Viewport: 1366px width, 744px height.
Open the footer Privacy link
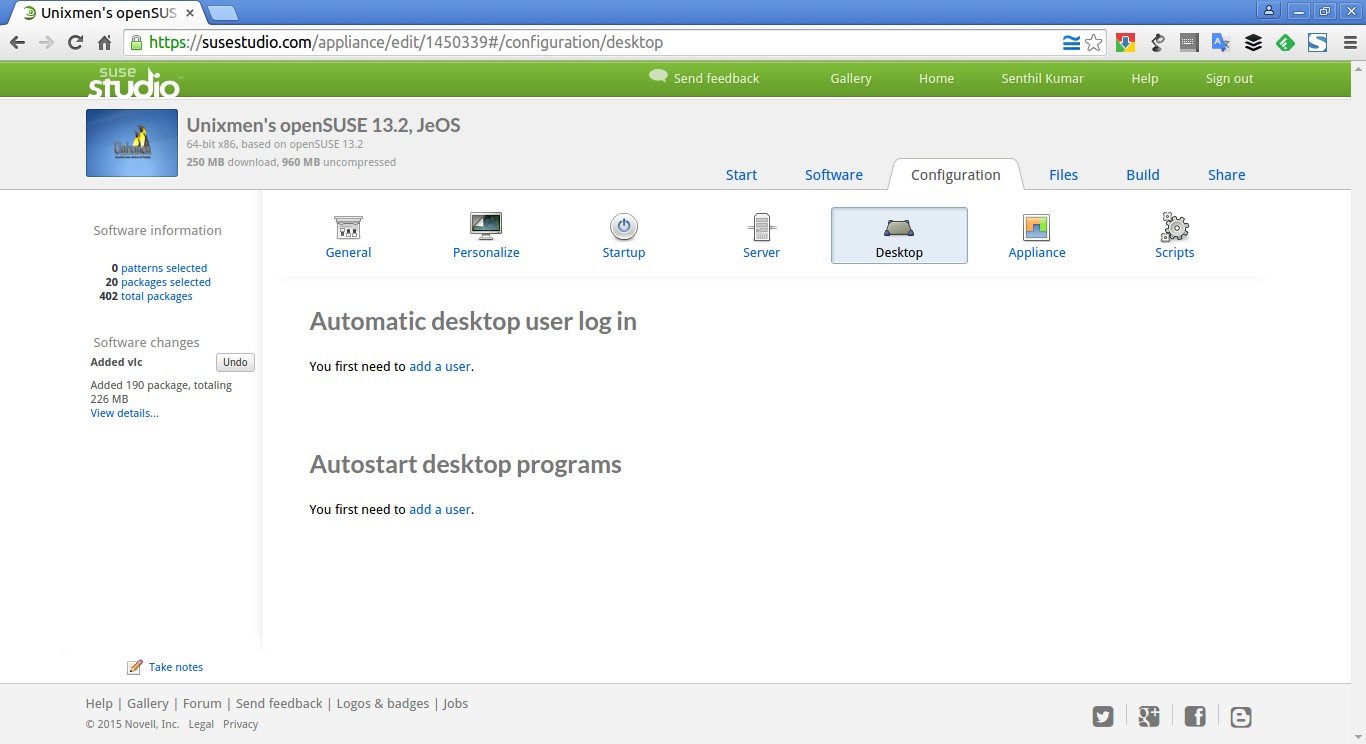click(241, 724)
